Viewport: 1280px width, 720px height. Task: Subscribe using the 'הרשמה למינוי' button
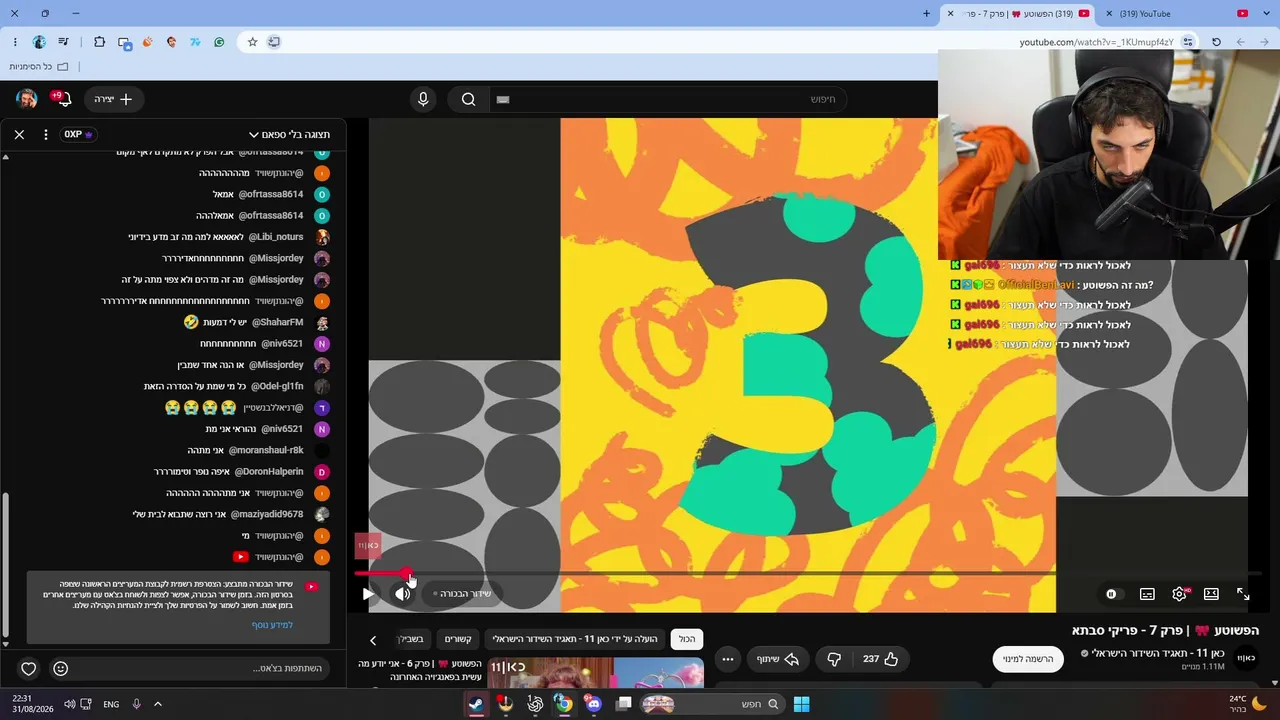tap(1028, 659)
